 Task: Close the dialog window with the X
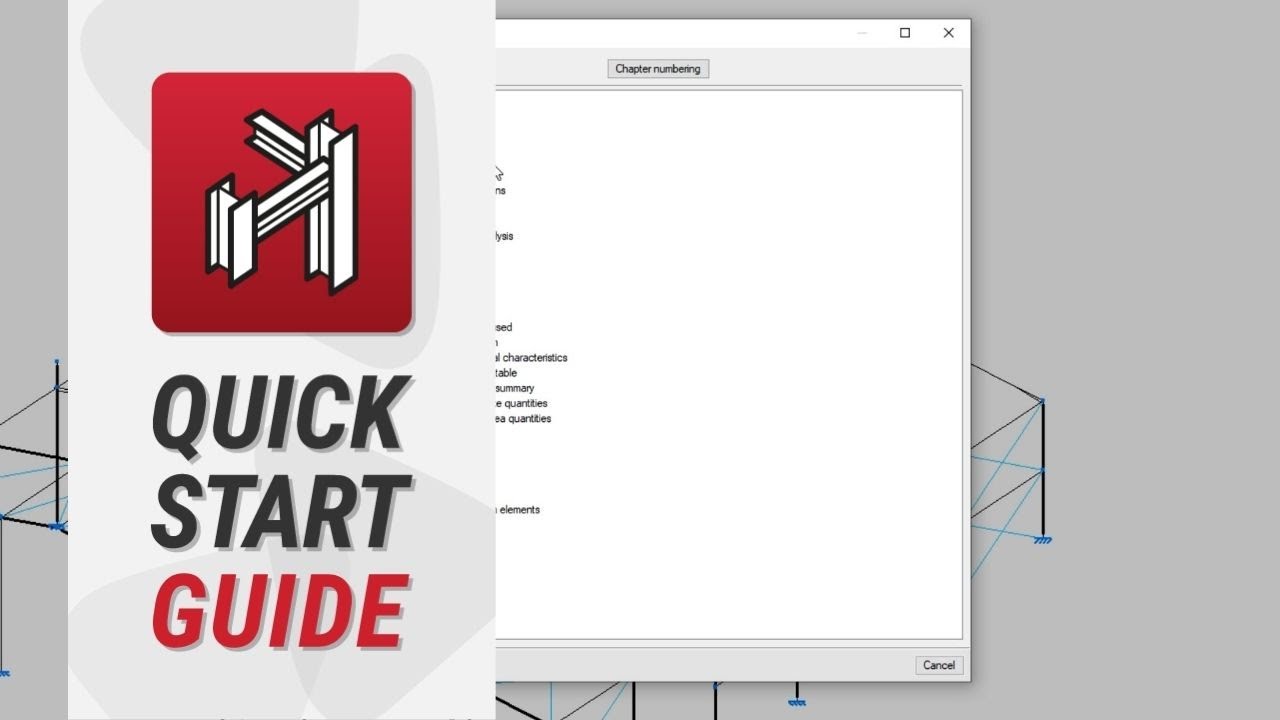948,33
